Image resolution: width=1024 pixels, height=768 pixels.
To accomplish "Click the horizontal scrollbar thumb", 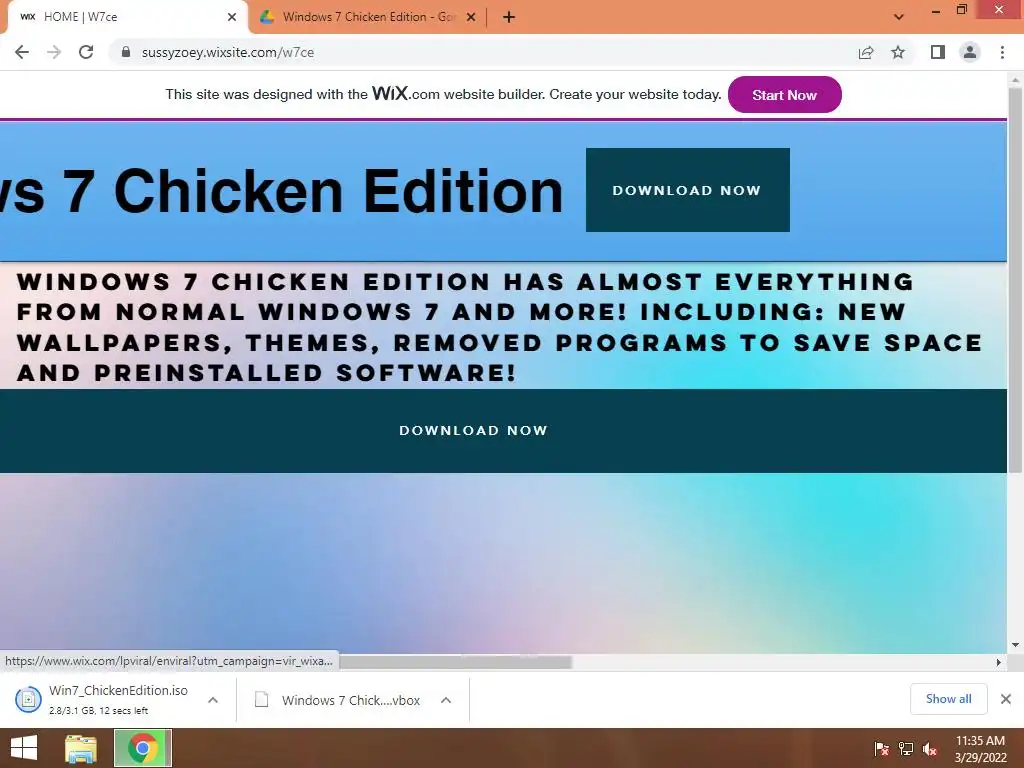I will [x=456, y=662].
